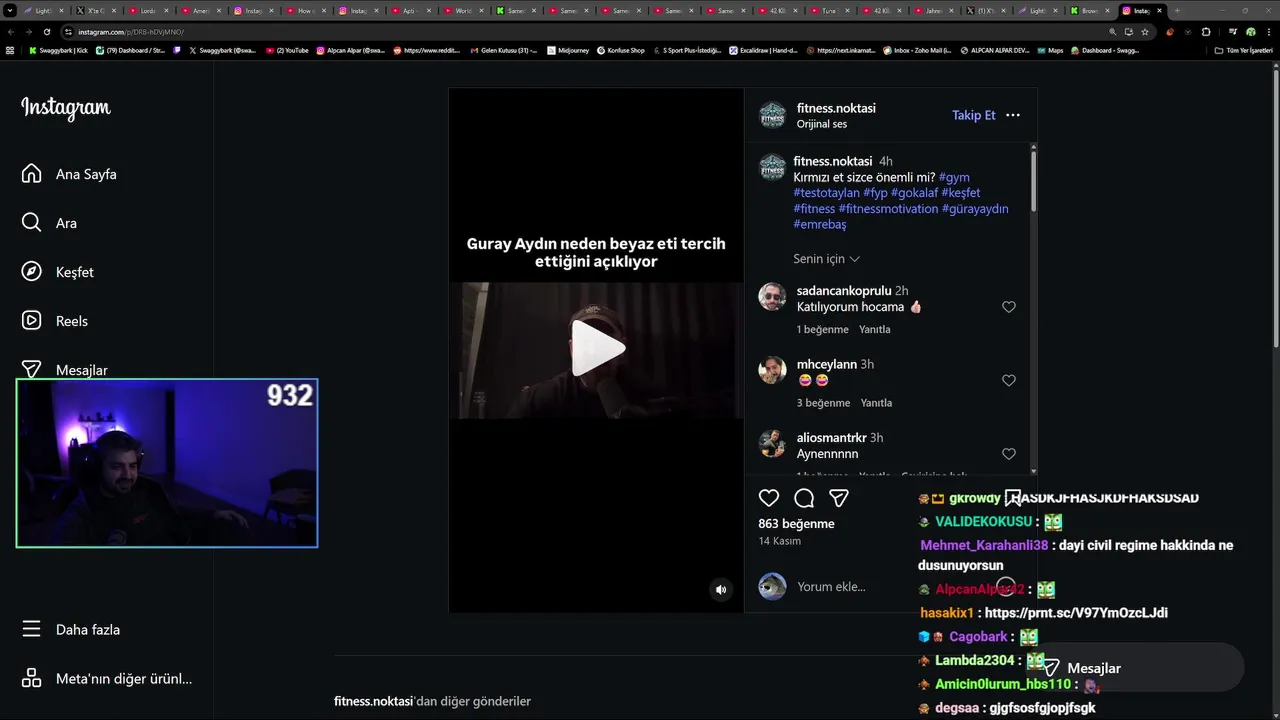Like mhceylann's comment

[x=1009, y=380]
